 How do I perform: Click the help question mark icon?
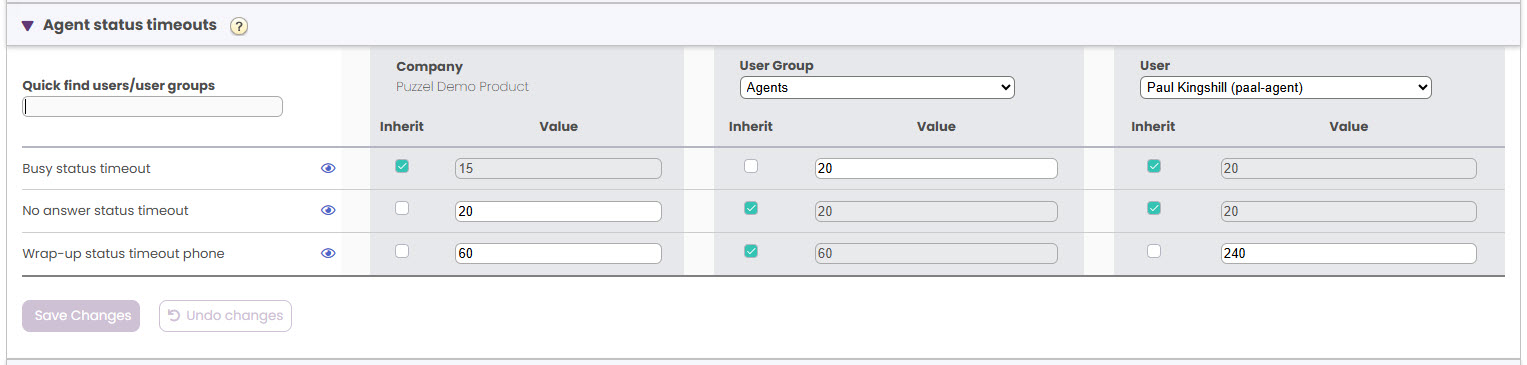(x=238, y=27)
